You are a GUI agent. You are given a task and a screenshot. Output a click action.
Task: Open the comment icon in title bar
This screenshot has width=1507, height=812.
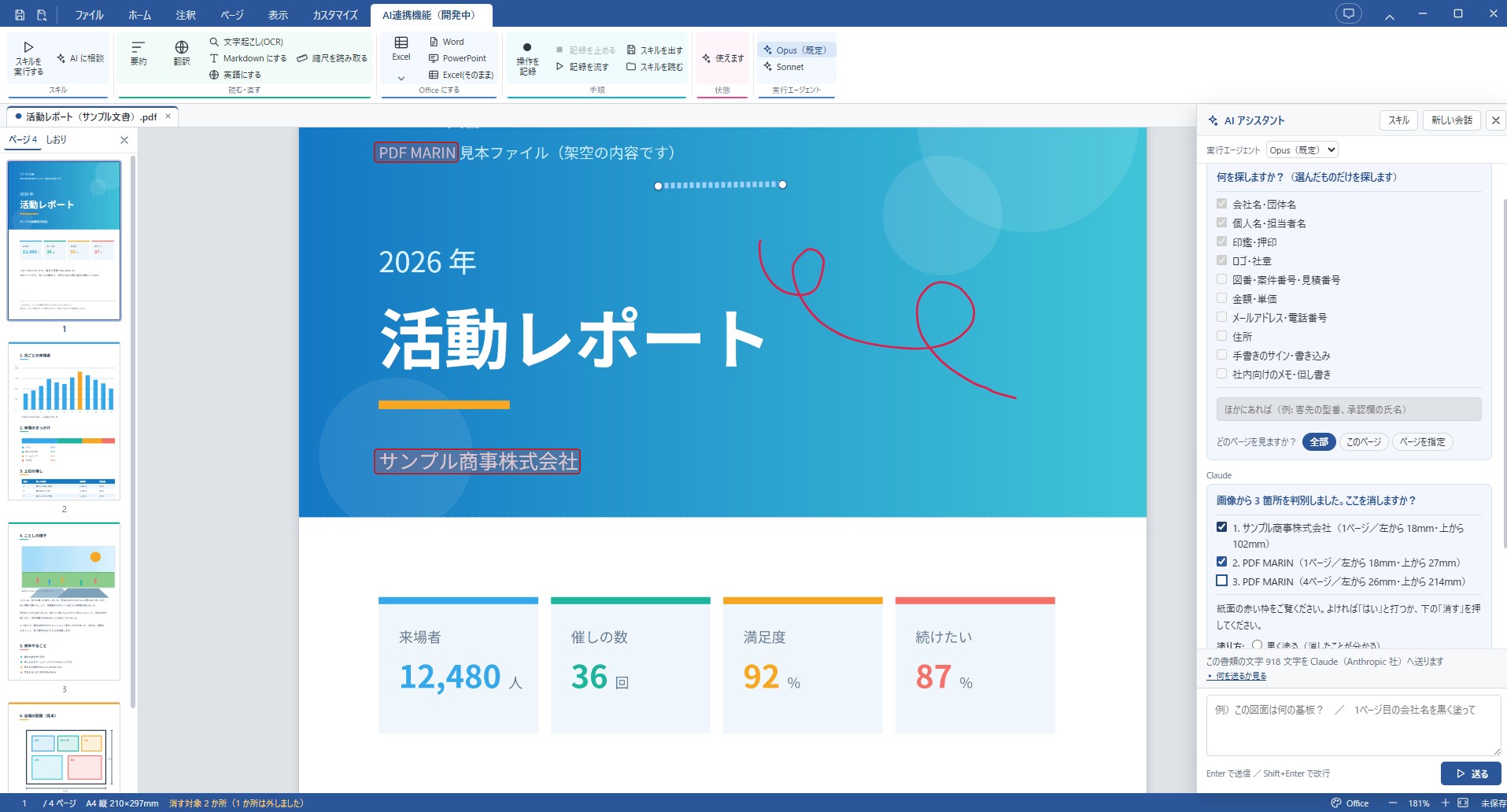pos(1349,13)
